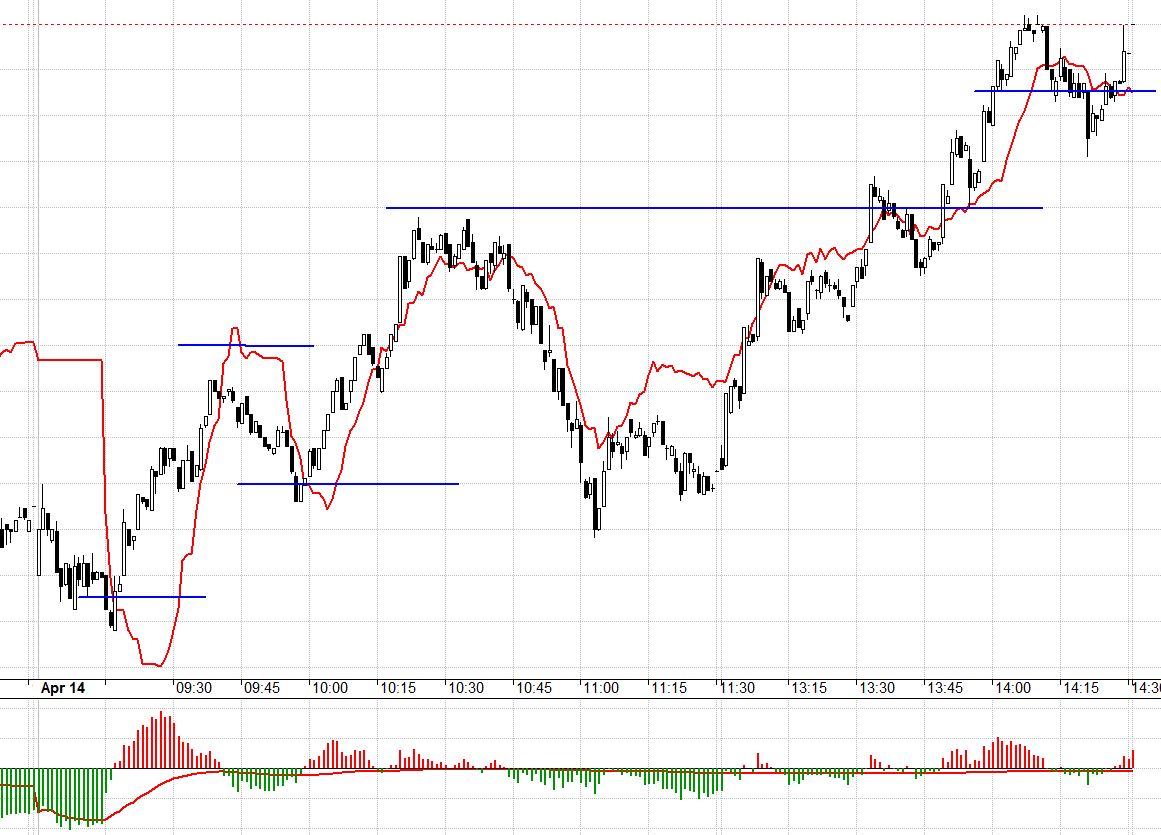Click the 11:30 time axis label

pos(737,688)
